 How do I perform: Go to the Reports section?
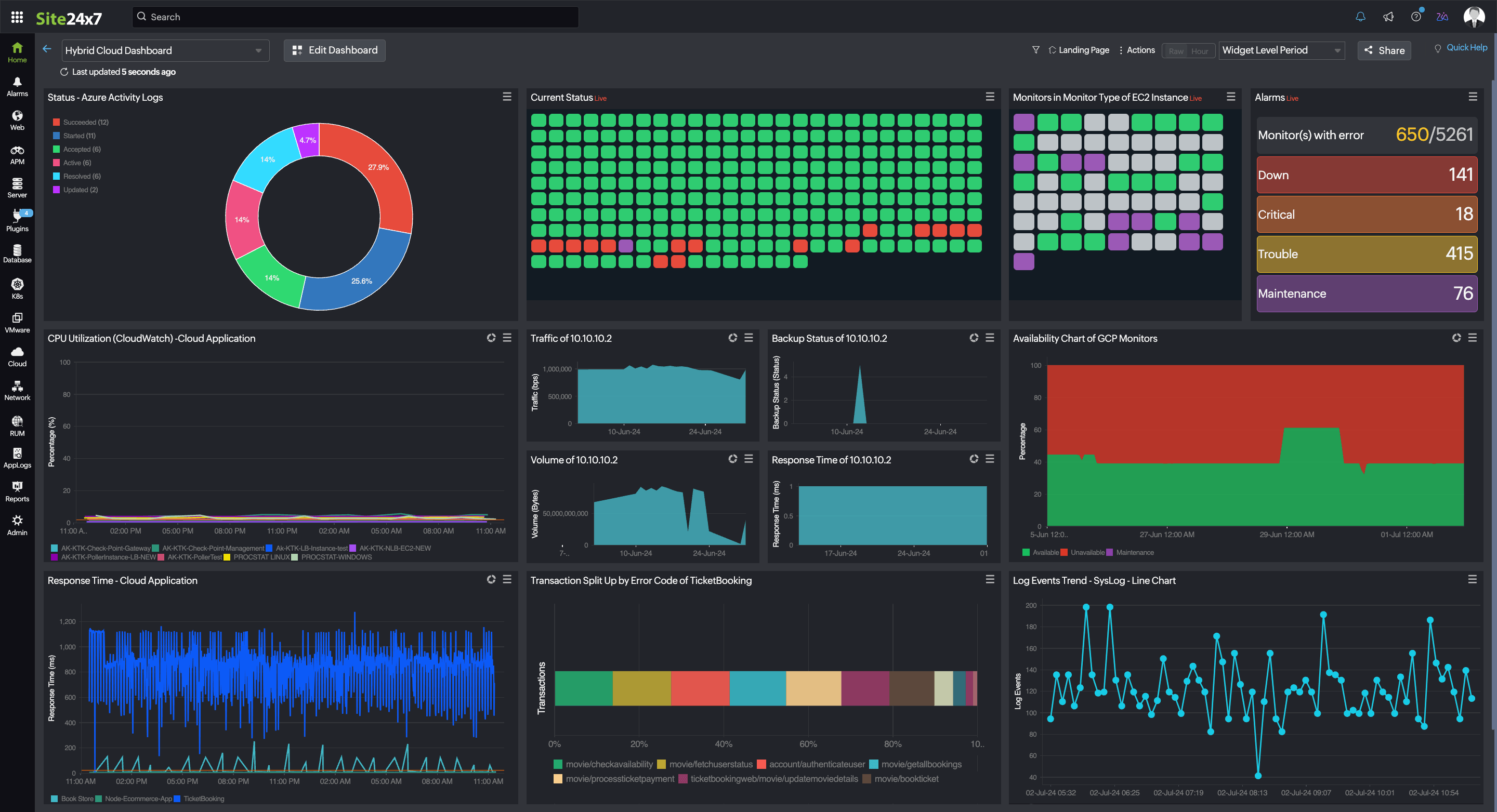[x=17, y=491]
